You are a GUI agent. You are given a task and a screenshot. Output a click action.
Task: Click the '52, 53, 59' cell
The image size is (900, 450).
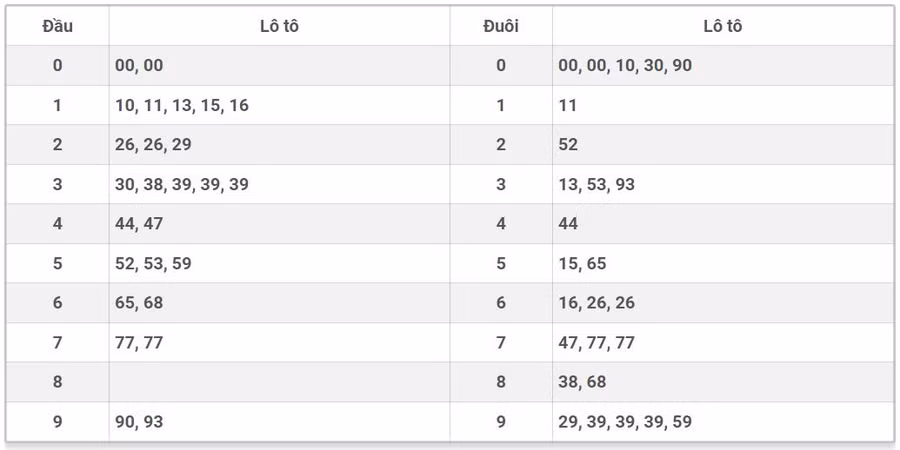coord(153,264)
